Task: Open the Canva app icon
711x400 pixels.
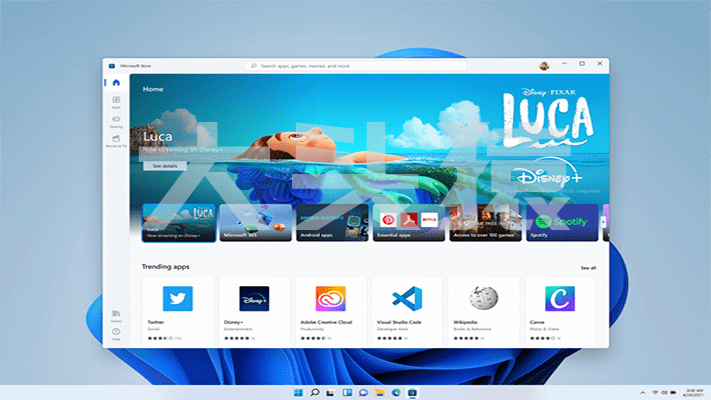Action: [560, 298]
